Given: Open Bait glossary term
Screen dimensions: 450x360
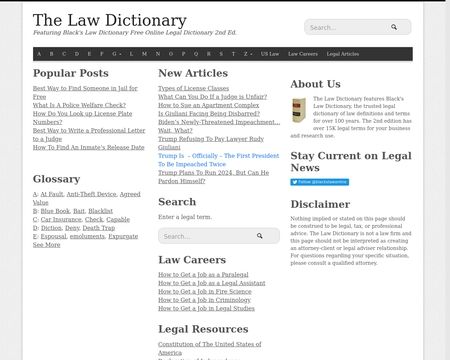Looking at the screenshot, I should tap(79, 211).
